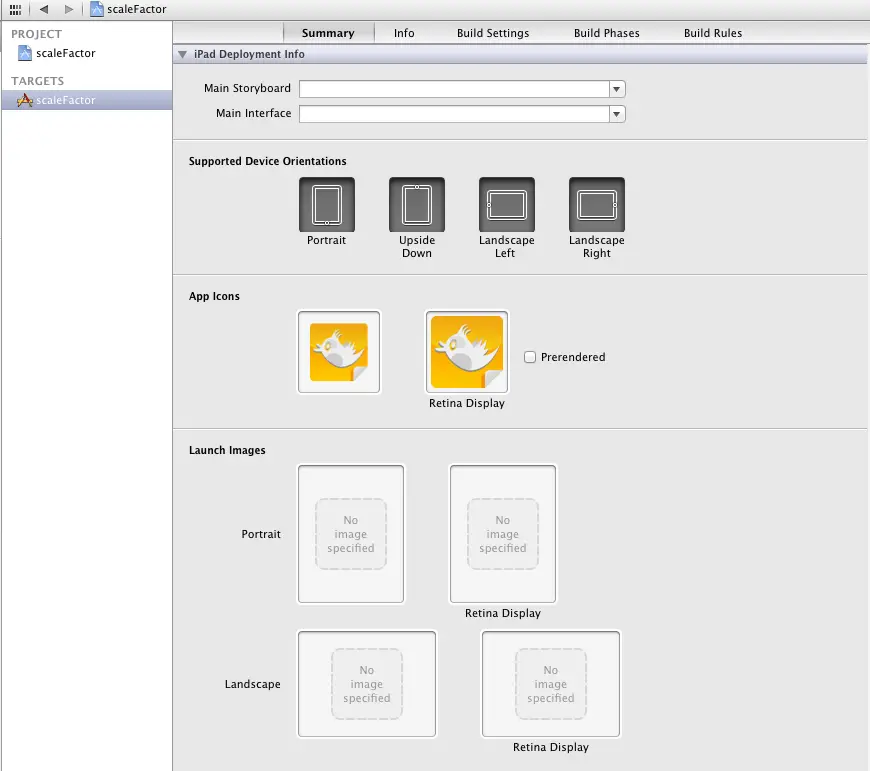Toggle the Upside Down orientation icon
Screen dimensions: 870x771
pos(417,205)
